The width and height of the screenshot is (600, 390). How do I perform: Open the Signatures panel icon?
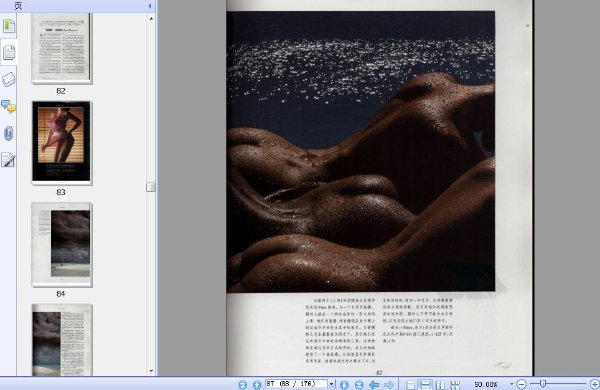[x=8, y=160]
